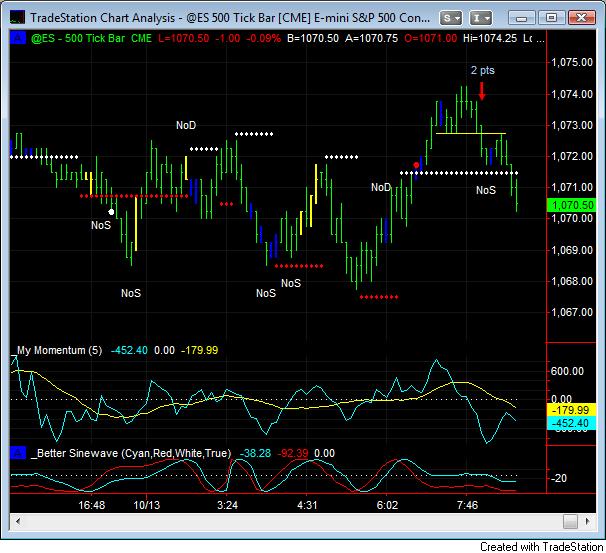The image size is (606, 553).
Task: Maximize the chart analysis window
Action: [551, 18]
